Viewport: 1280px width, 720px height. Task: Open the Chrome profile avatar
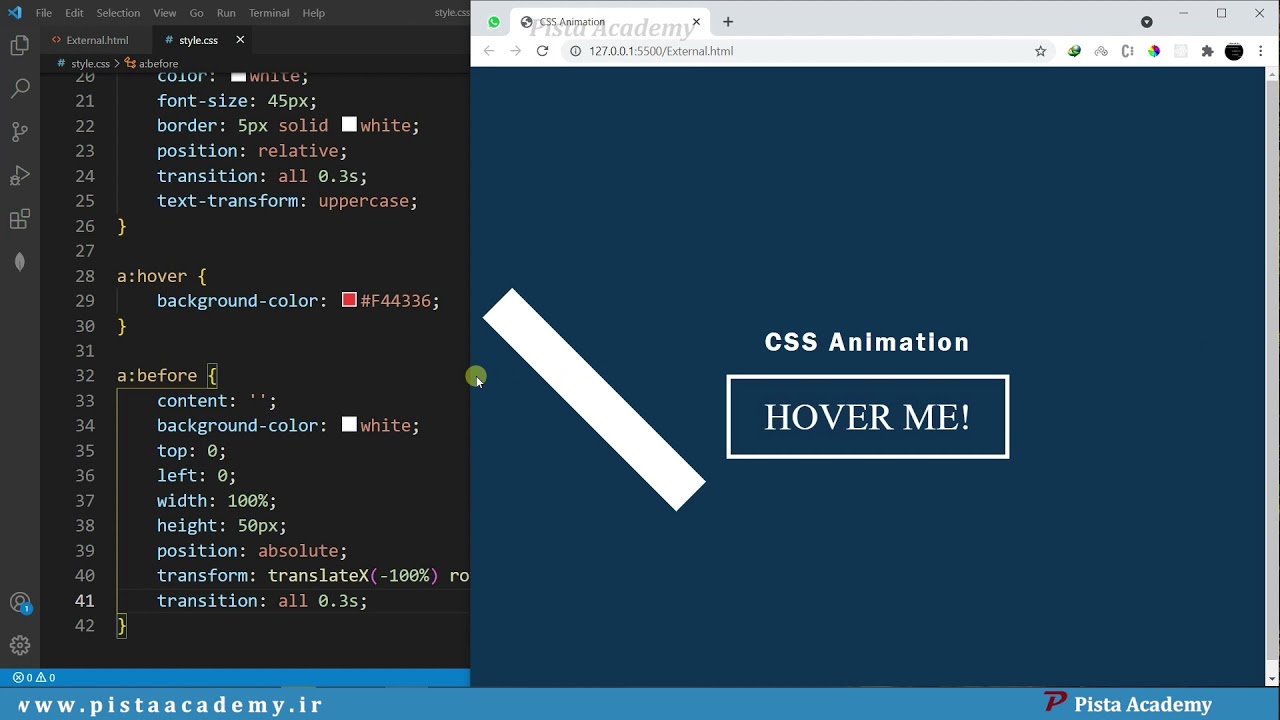click(x=1234, y=51)
